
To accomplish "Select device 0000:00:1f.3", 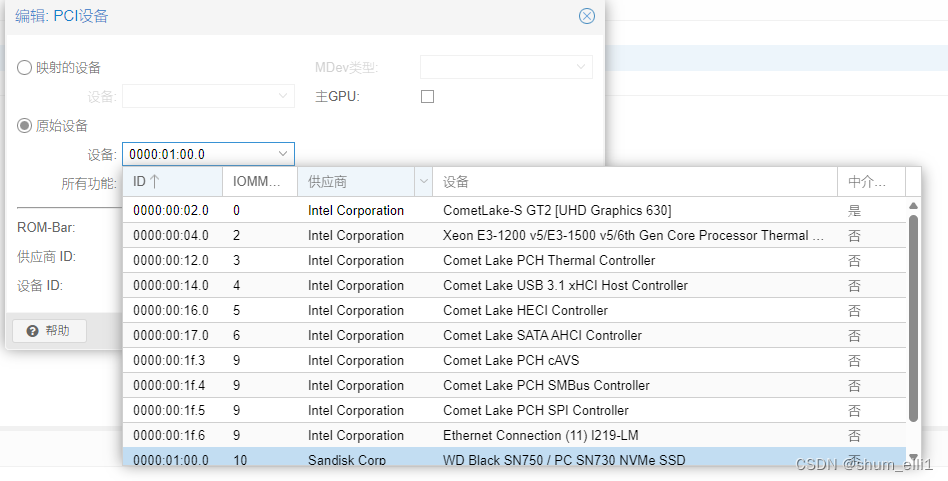I will (514, 361).
